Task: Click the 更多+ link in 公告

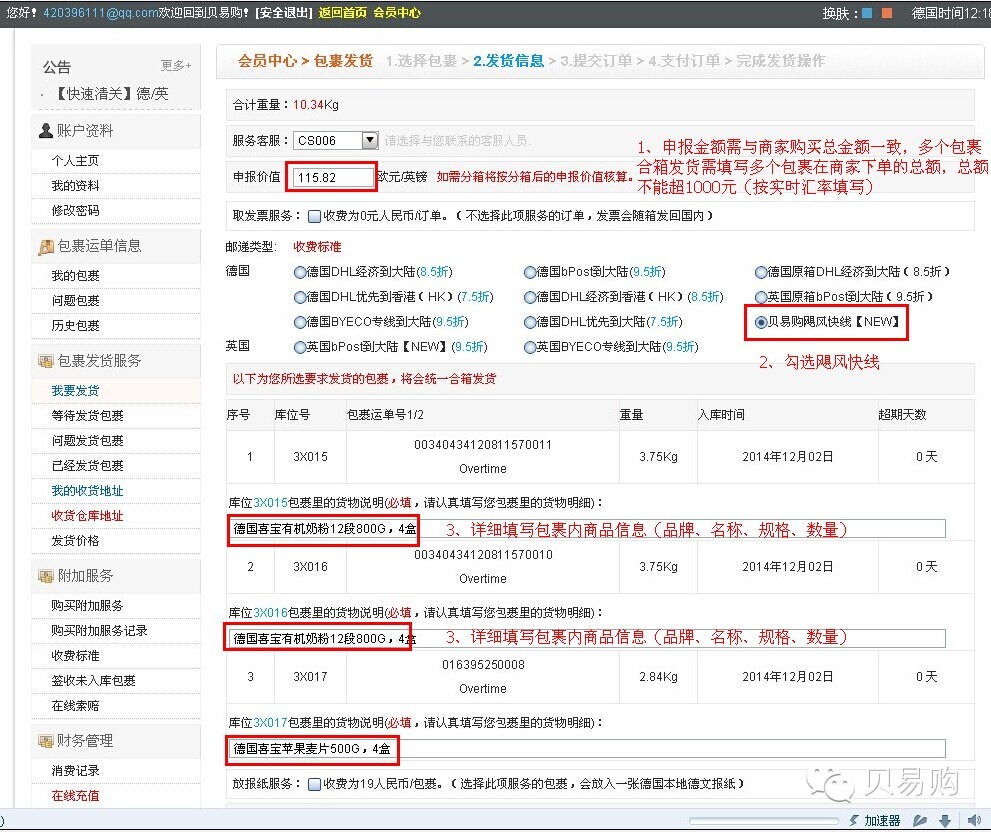Action: tap(176, 65)
